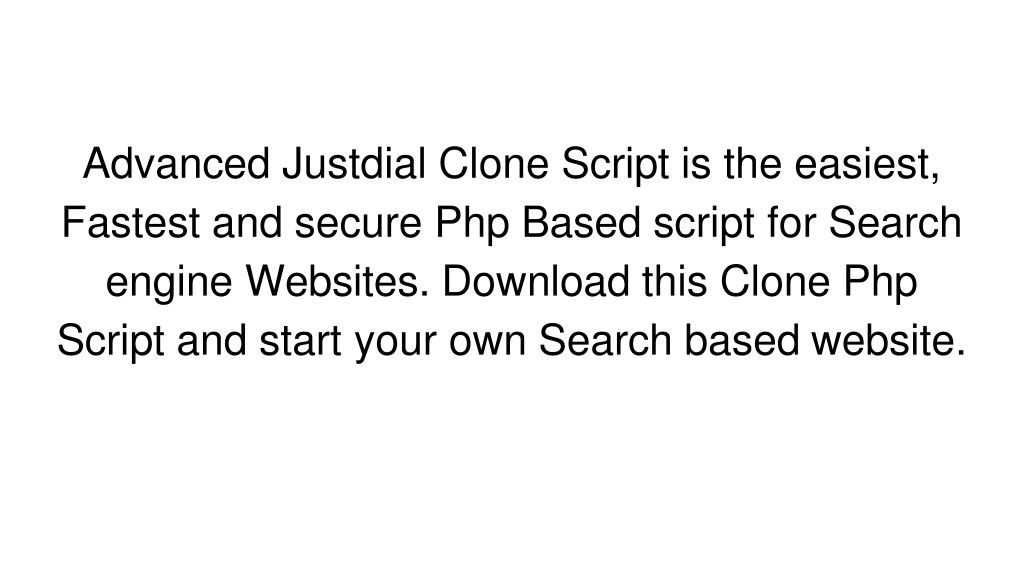Viewport: 1024px width, 576px height.
Task: Click the lowercase word "based" in last line
Action: (x=742, y=341)
